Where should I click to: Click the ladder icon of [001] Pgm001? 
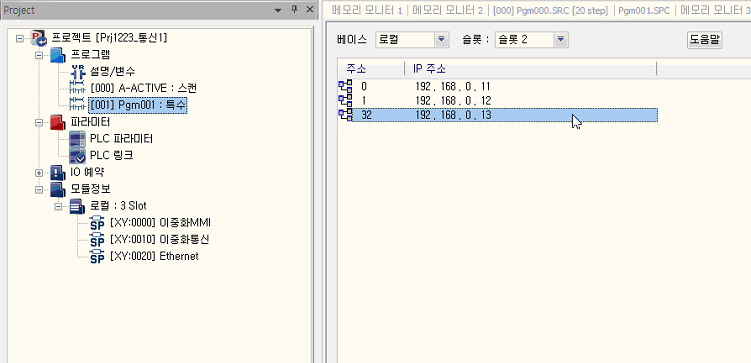tap(77, 105)
